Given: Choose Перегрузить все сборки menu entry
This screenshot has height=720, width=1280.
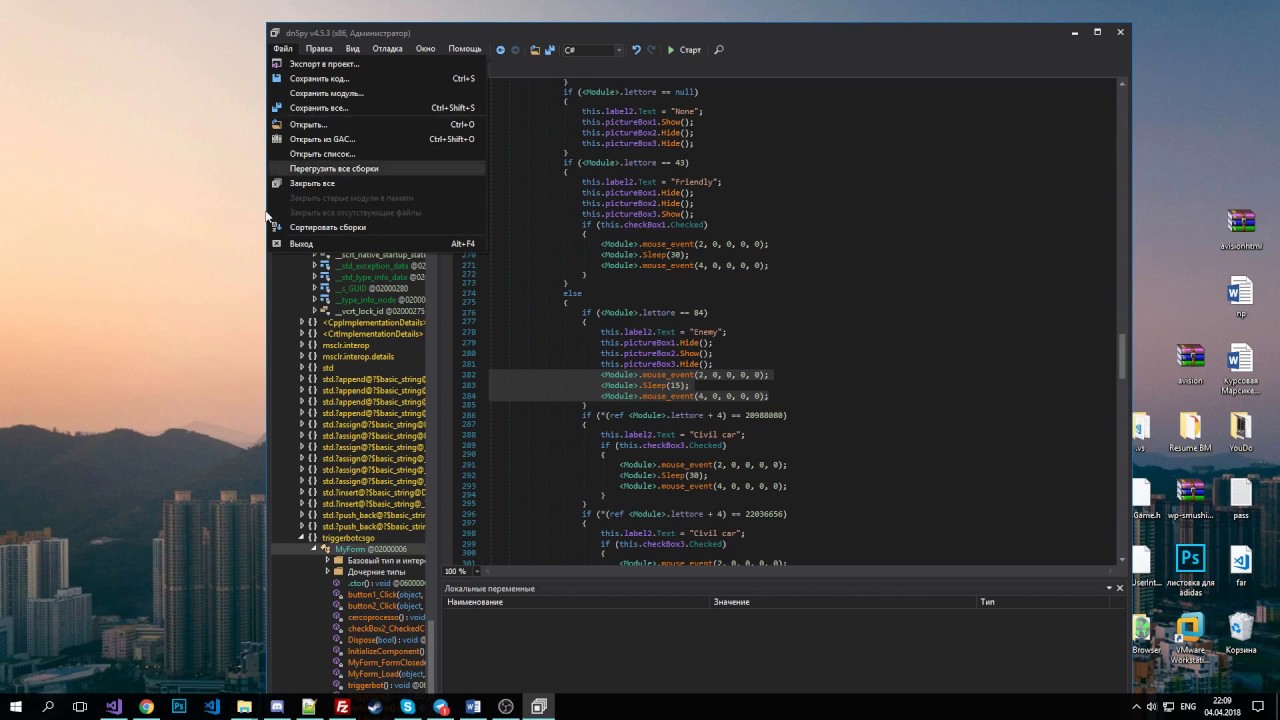Looking at the screenshot, I should [334, 169].
